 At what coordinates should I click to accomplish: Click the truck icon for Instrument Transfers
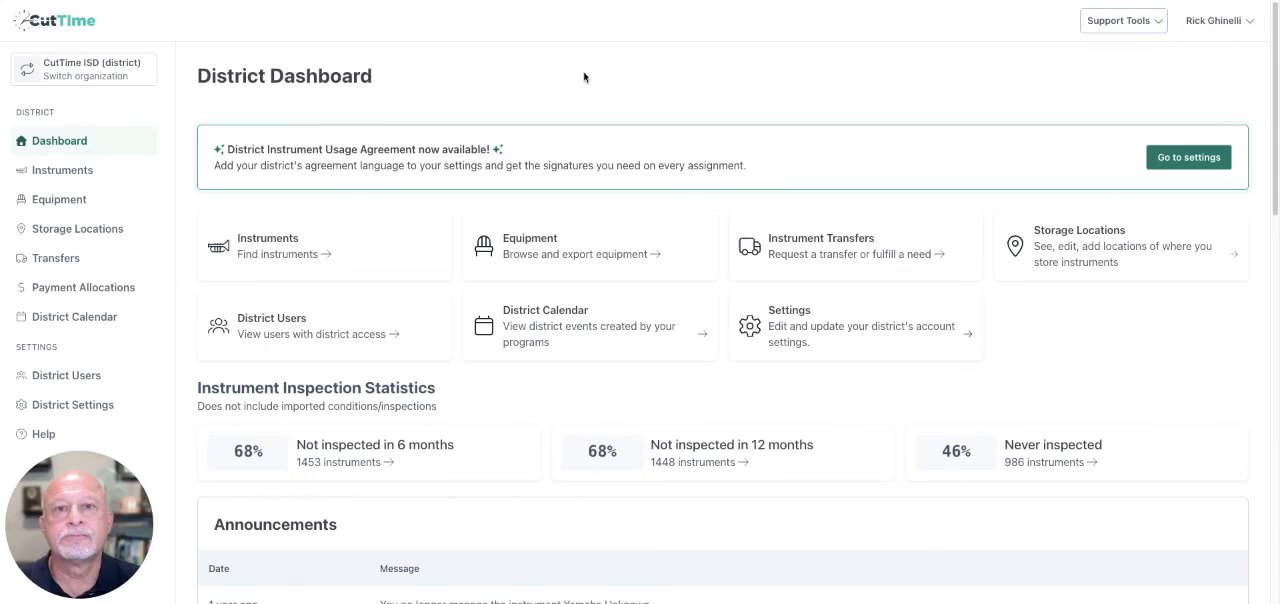point(749,246)
